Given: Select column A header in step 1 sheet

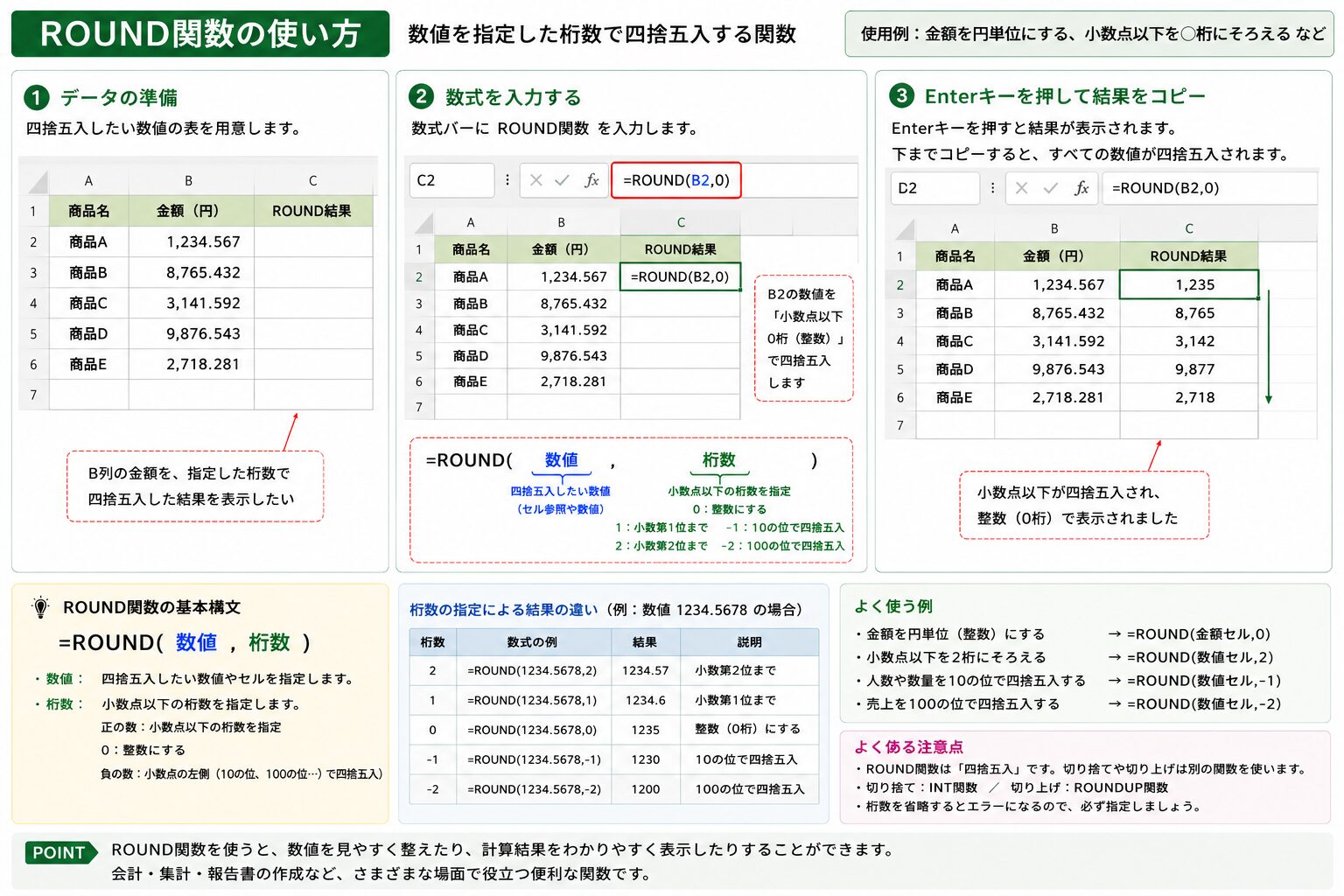Looking at the screenshot, I should click(88, 181).
